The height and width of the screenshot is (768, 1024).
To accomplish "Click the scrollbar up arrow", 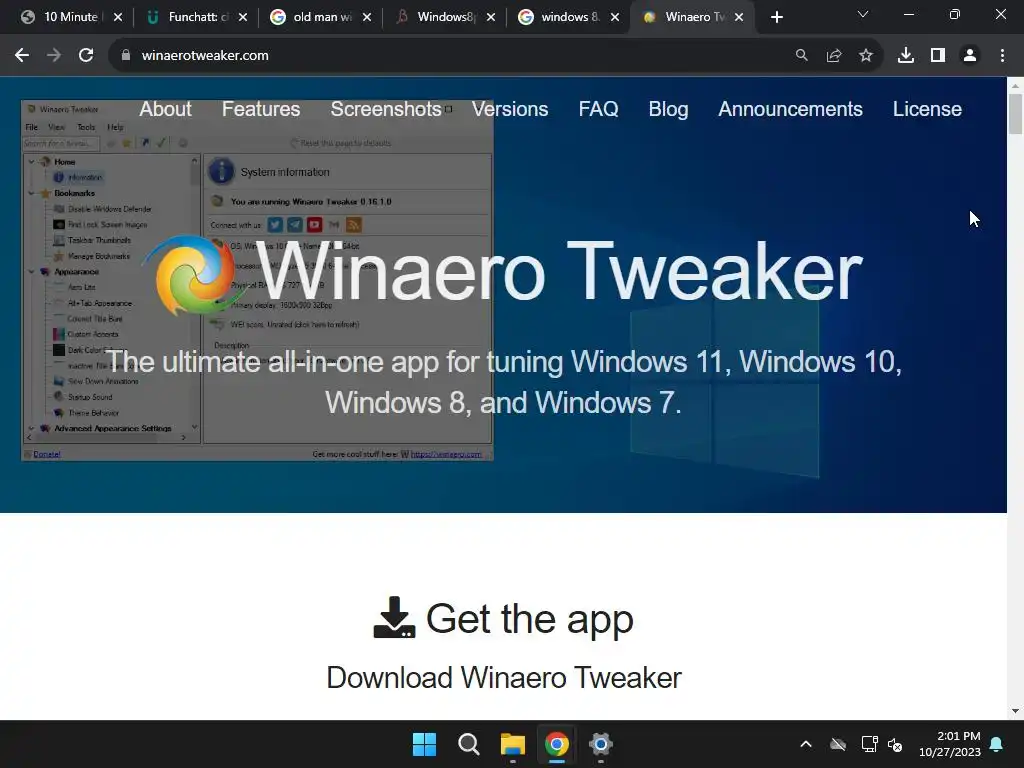I will coord(1015,86).
